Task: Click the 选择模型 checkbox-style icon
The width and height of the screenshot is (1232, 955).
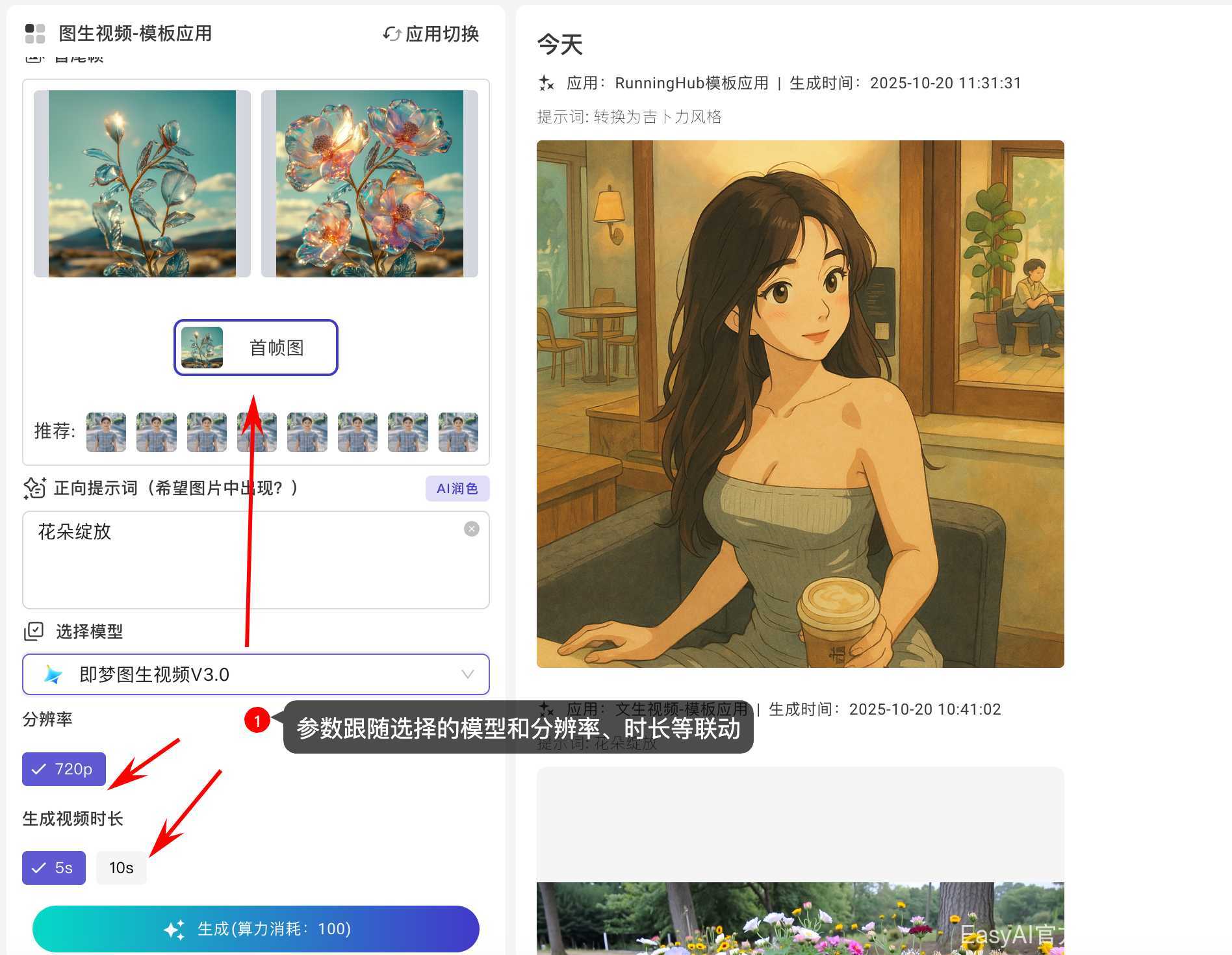Action: pos(34,631)
